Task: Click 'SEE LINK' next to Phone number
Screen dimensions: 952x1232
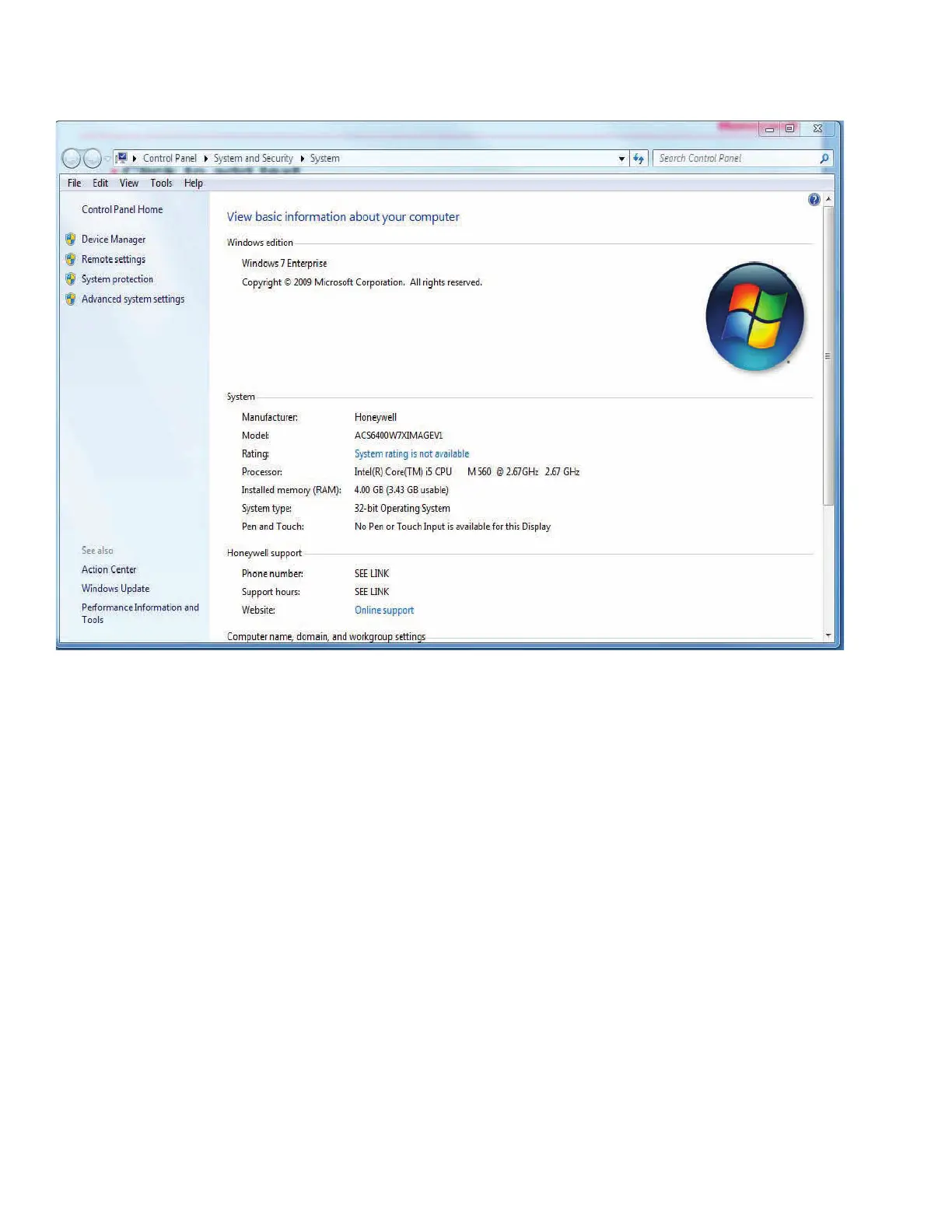Action: tap(372, 574)
